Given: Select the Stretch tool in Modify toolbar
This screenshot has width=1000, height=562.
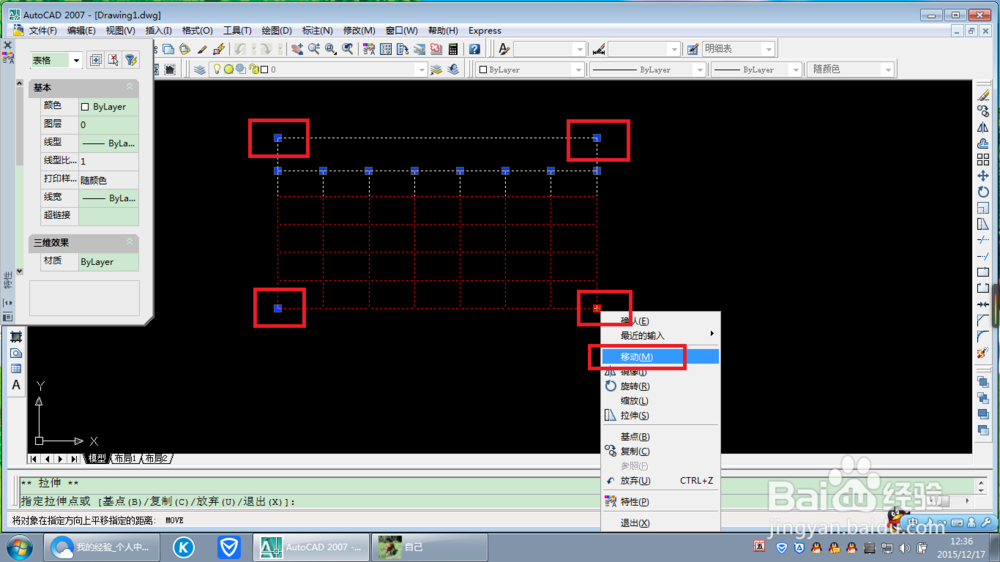Looking at the screenshot, I should [x=983, y=224].
